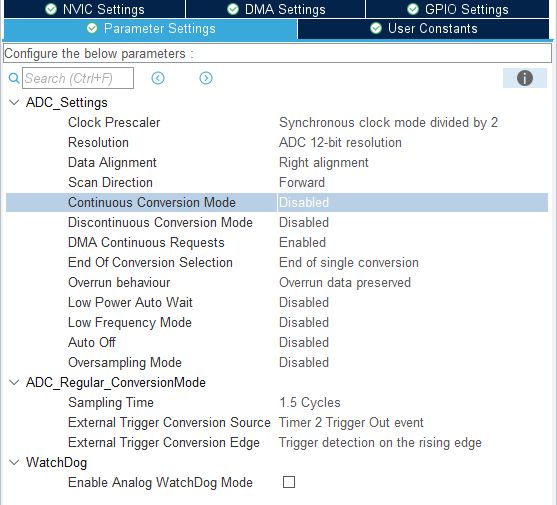Open the DMA Settings tab
This screenshot has width=557, height=505.
point(275,9)
